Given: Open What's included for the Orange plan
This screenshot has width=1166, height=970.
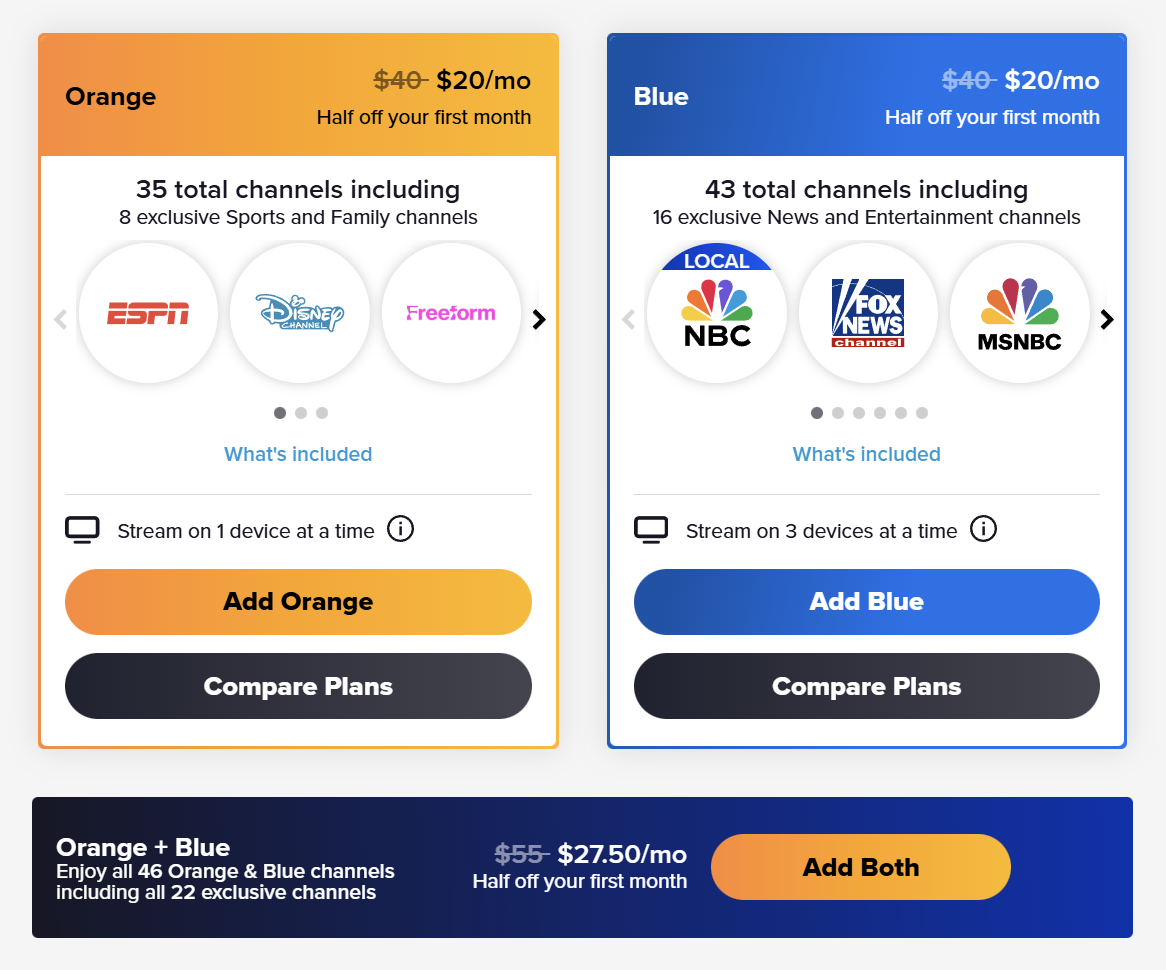Looking at the screenshot, I should point(297,453).
